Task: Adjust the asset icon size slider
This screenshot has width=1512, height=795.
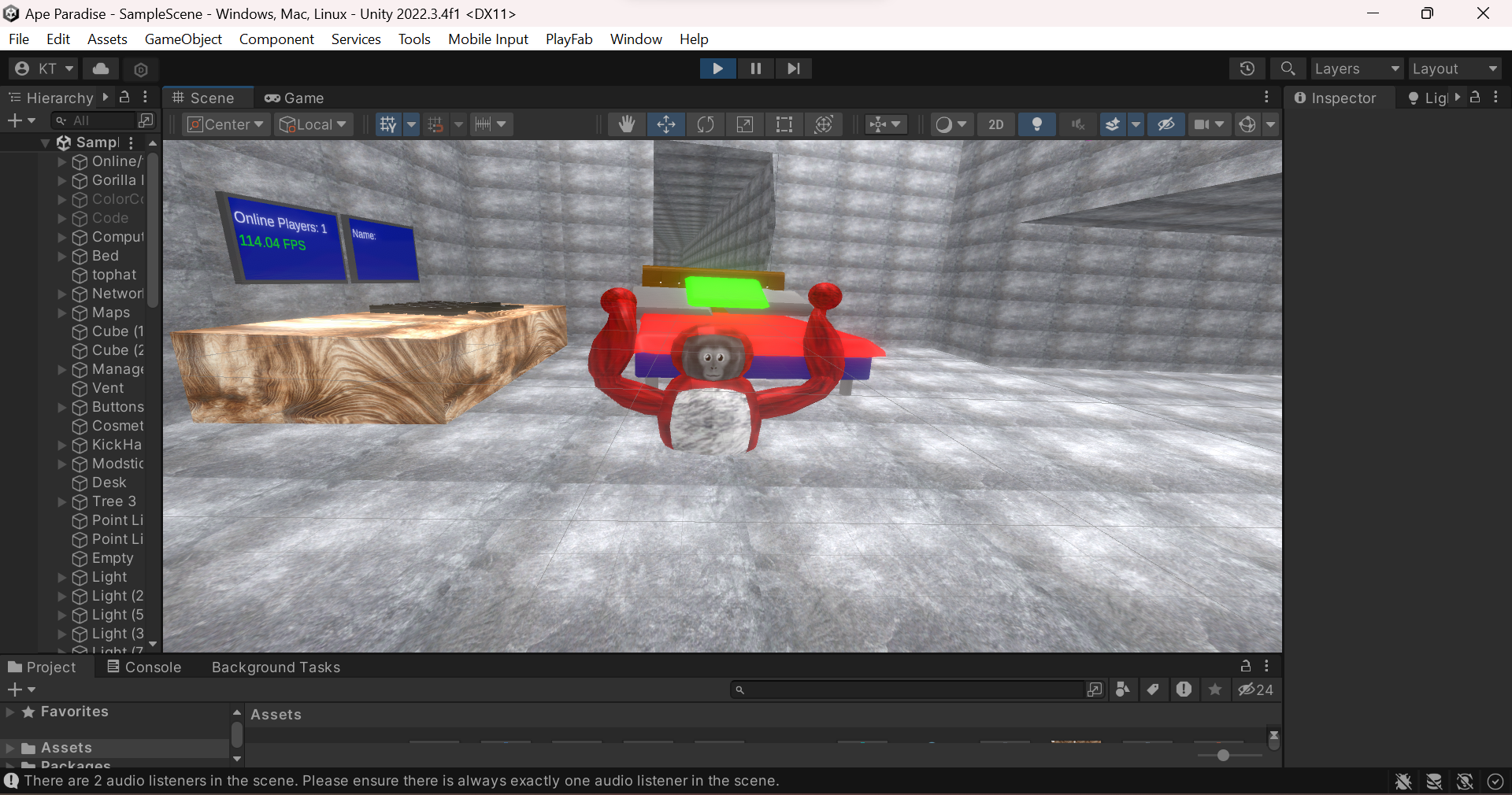Action: (1223, 755)
